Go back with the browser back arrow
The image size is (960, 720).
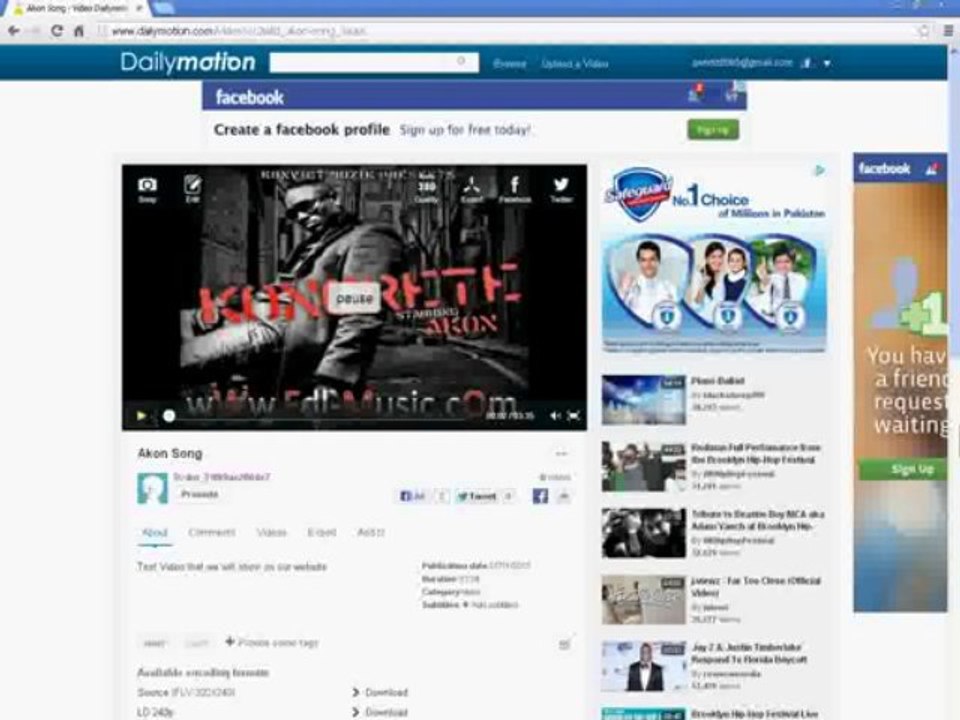pyautogui.click(x=13, y=31)
